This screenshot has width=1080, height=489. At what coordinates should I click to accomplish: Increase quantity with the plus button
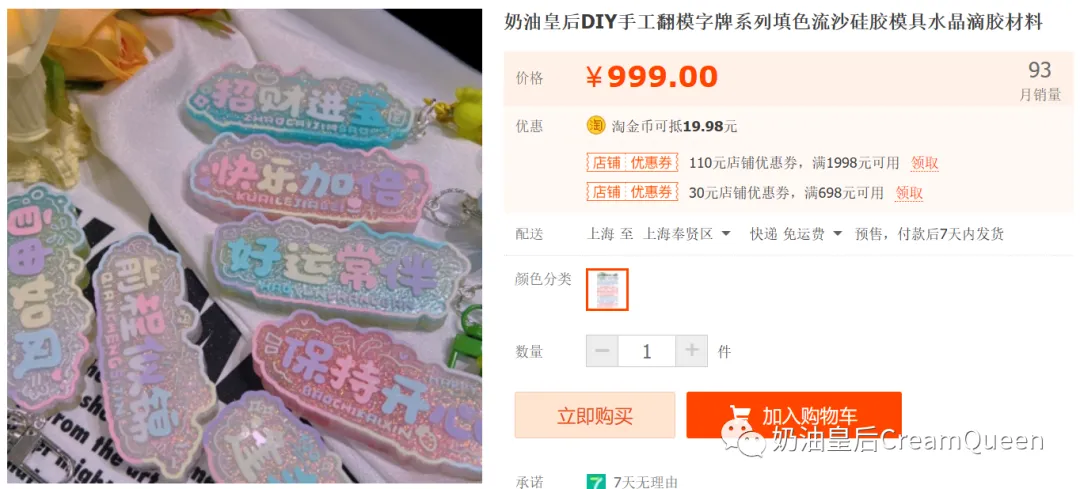(x=692, y=351)
